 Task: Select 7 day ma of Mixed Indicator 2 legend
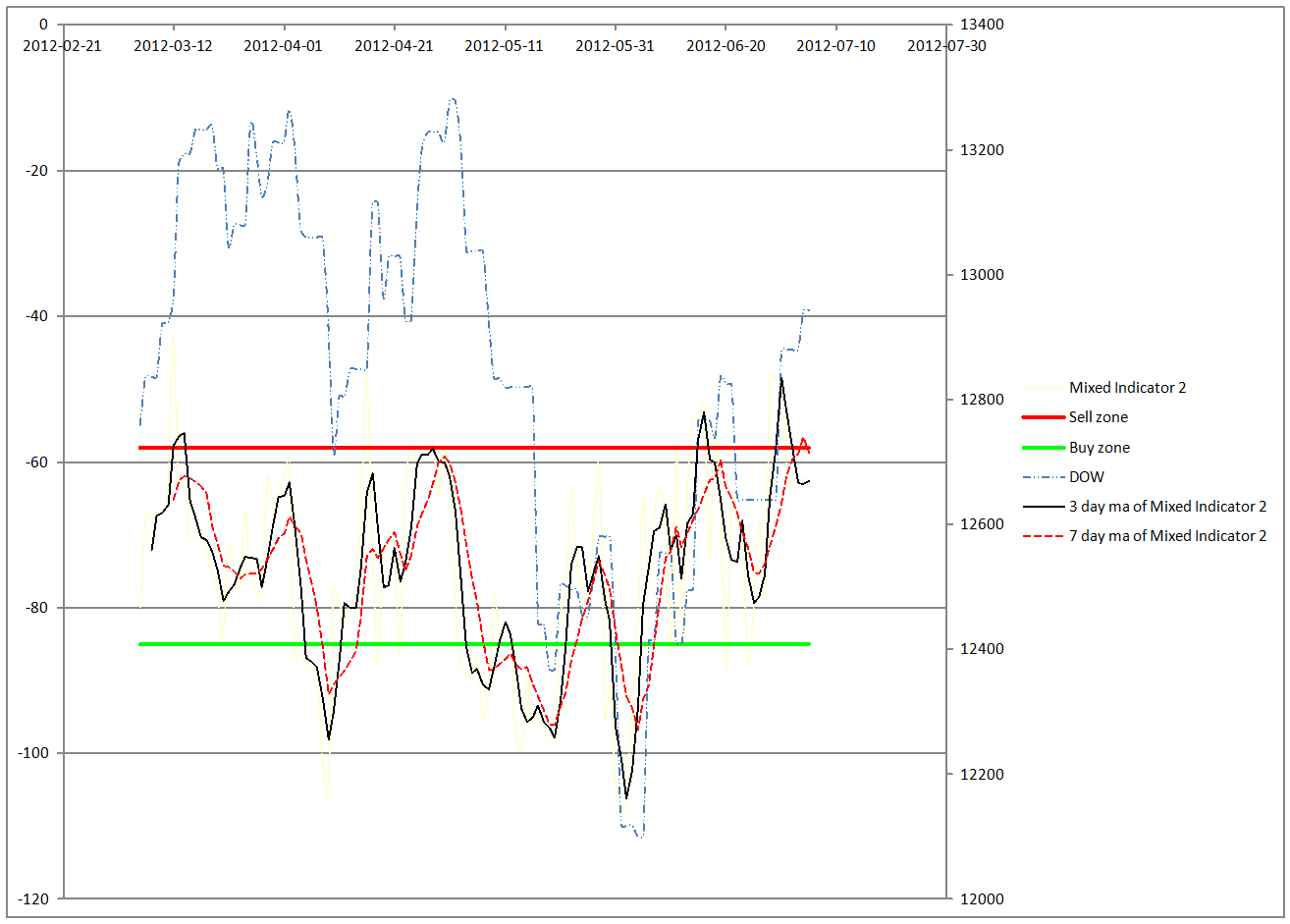click(1166, 536)
